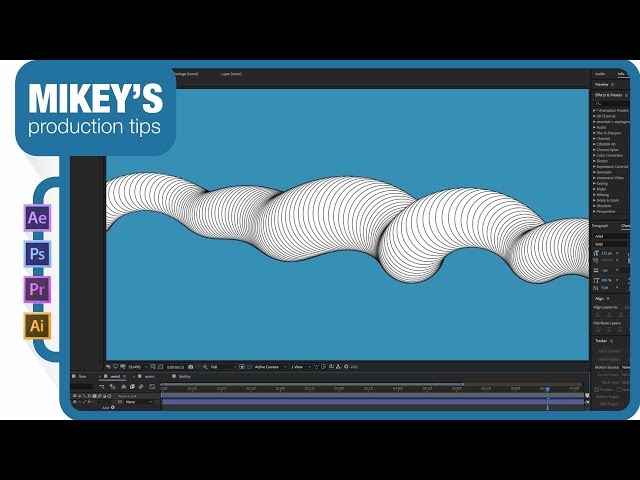Select the 'weird' composition timeline tab
Image resolution: width=640 pixels, height=480 pixels.
coord(115,376)
